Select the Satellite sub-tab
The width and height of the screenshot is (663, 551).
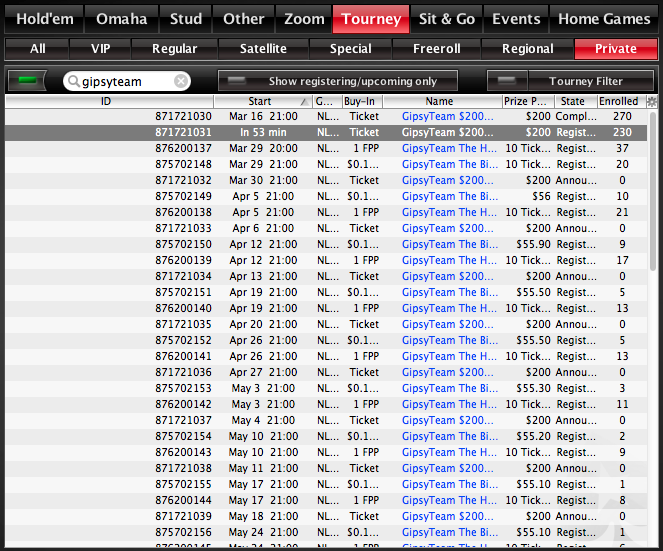click(x=263, y=49)
